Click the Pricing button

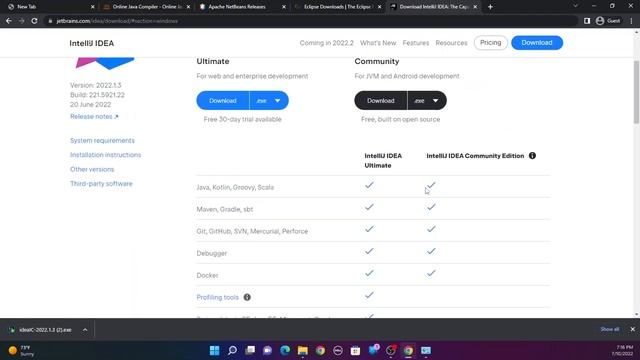pyautogui.click(x=491, y=42)
